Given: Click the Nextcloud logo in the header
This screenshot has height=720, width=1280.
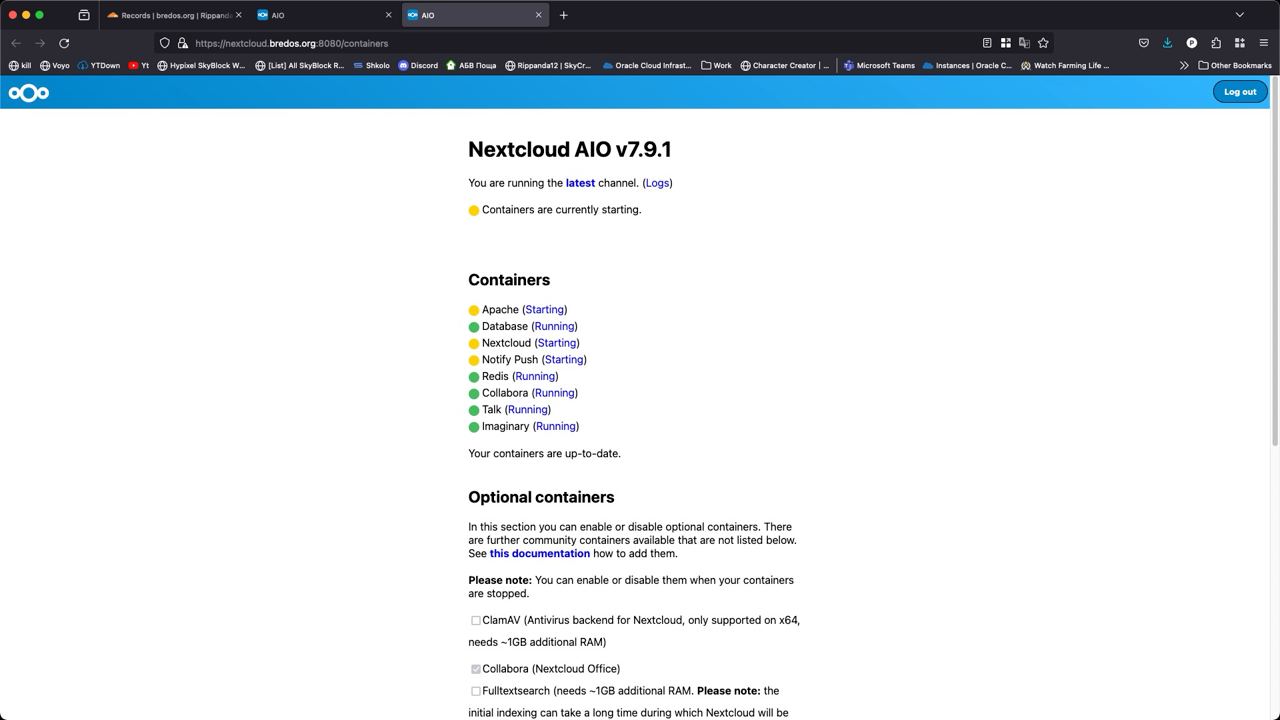Looking at the screenshot, I should click(29, 93).
